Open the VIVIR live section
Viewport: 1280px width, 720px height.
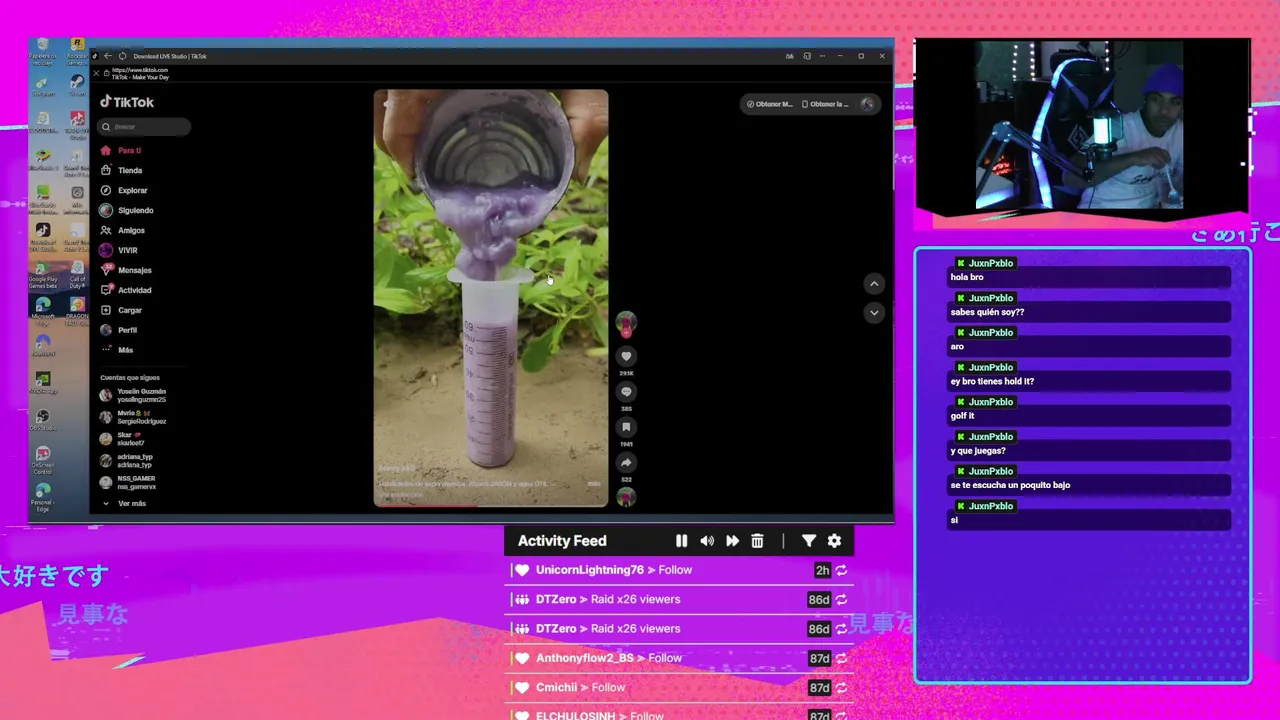[x=119, y=250]
